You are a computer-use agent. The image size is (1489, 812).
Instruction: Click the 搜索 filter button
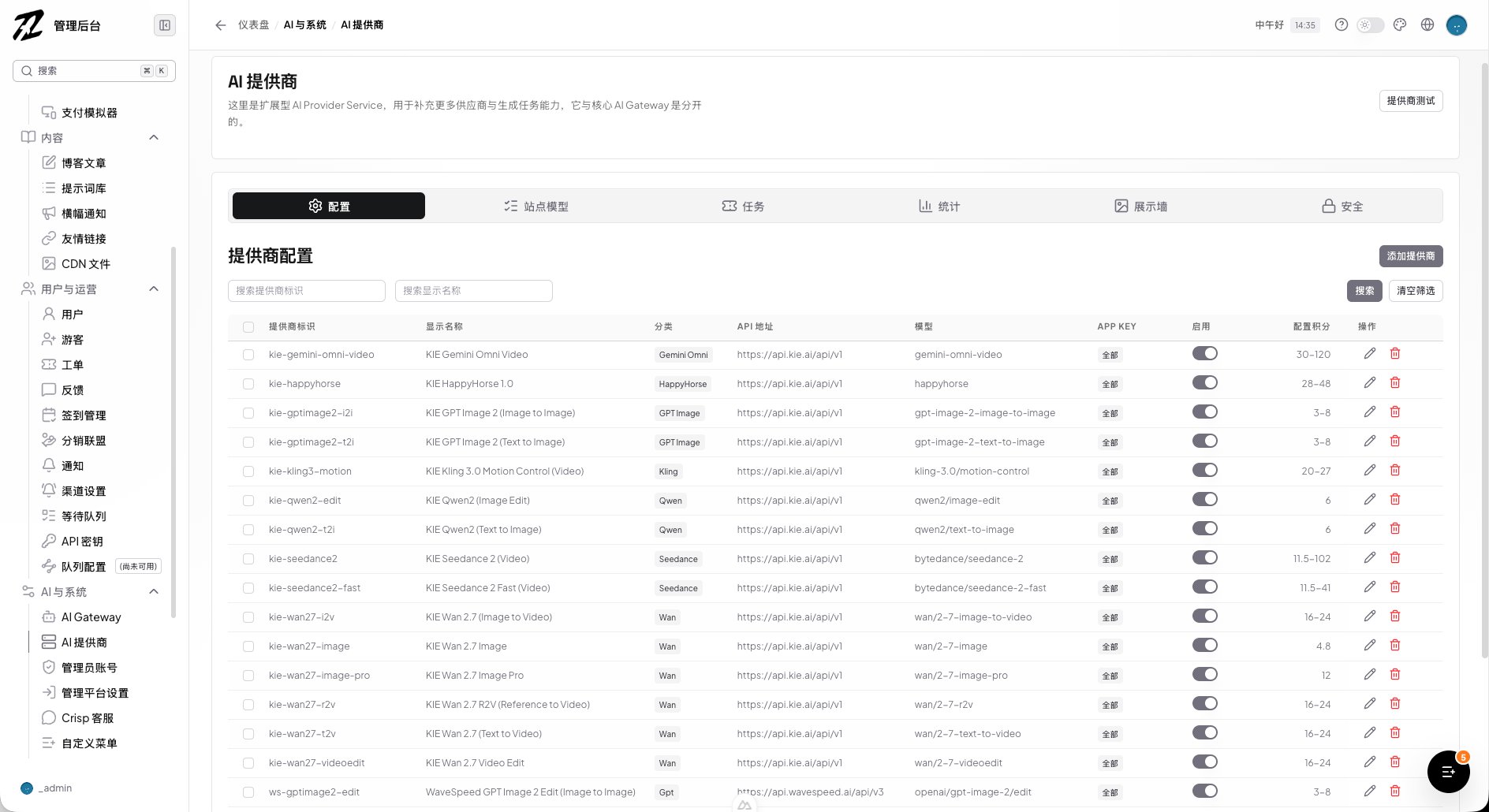click(1364, 291)
